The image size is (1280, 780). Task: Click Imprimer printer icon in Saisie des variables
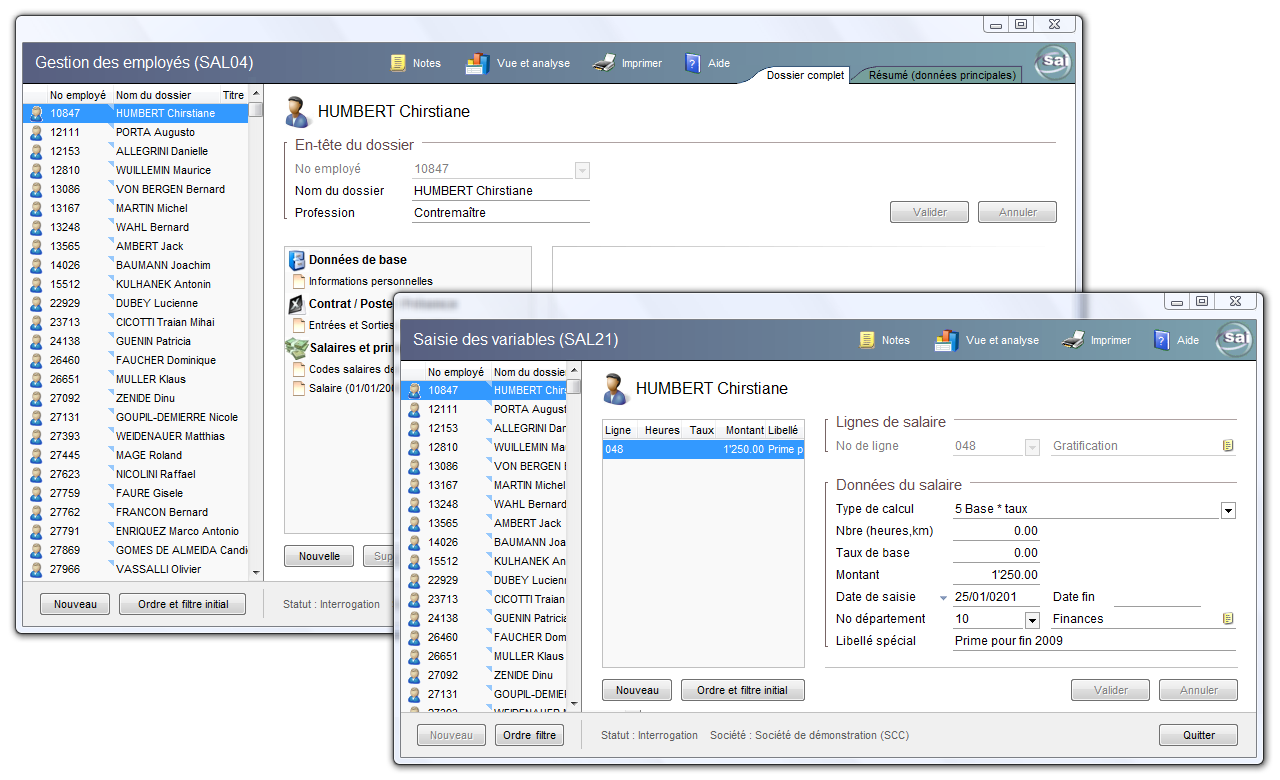click(1073, 340)
